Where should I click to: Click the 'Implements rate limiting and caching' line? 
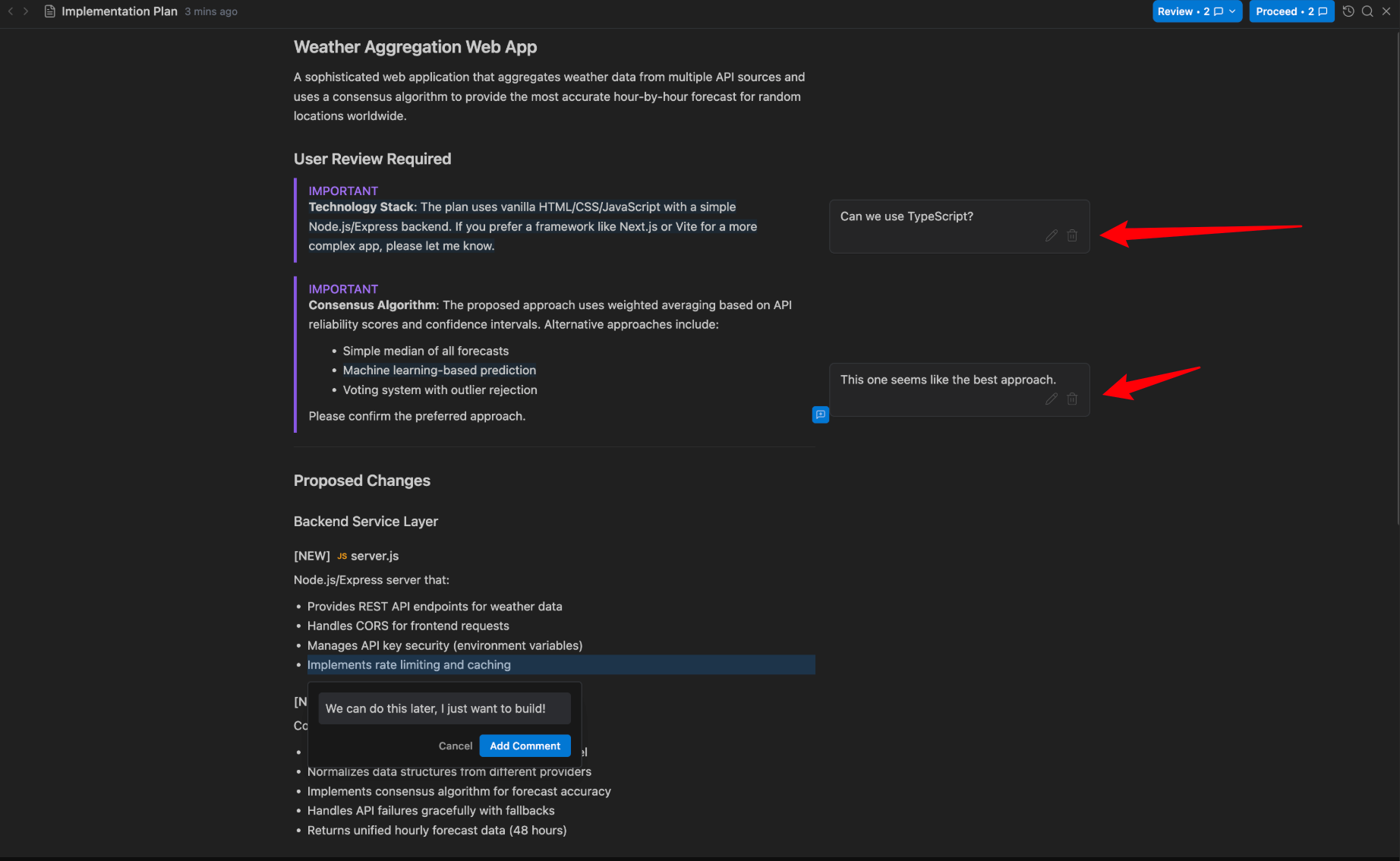pyautogui.click(x=408, y=665)
